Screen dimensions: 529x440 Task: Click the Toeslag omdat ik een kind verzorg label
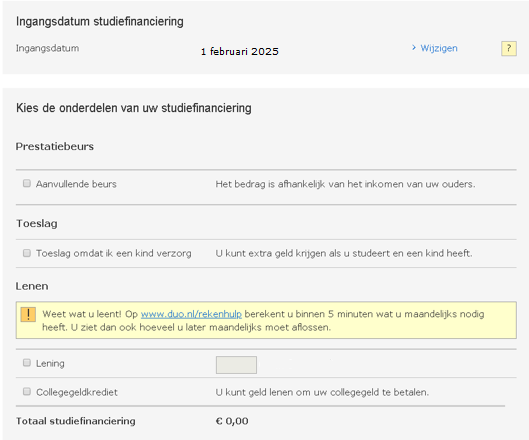[114, 253]
